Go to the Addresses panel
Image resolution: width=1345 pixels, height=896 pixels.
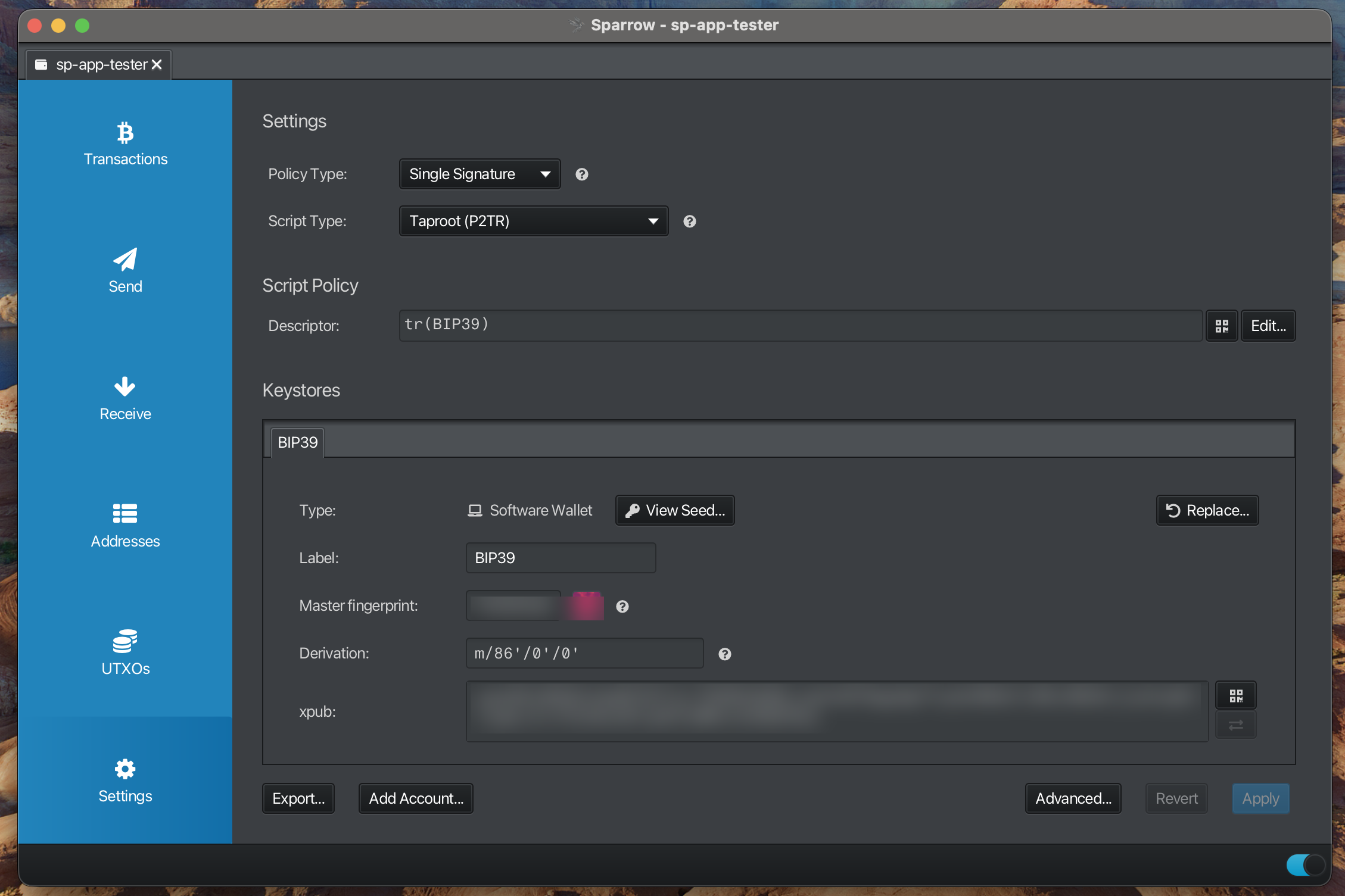pos(125,525)
